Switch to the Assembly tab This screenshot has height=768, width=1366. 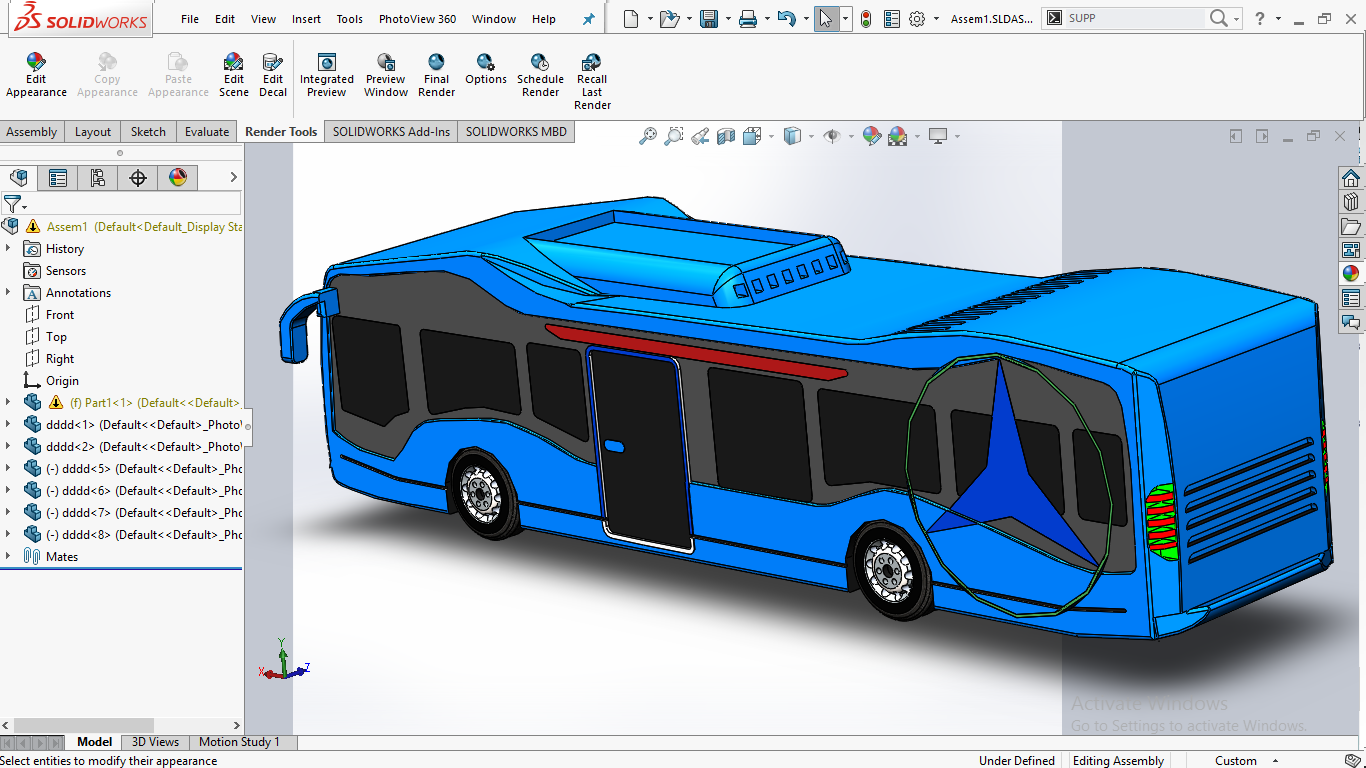coord(32,132)
